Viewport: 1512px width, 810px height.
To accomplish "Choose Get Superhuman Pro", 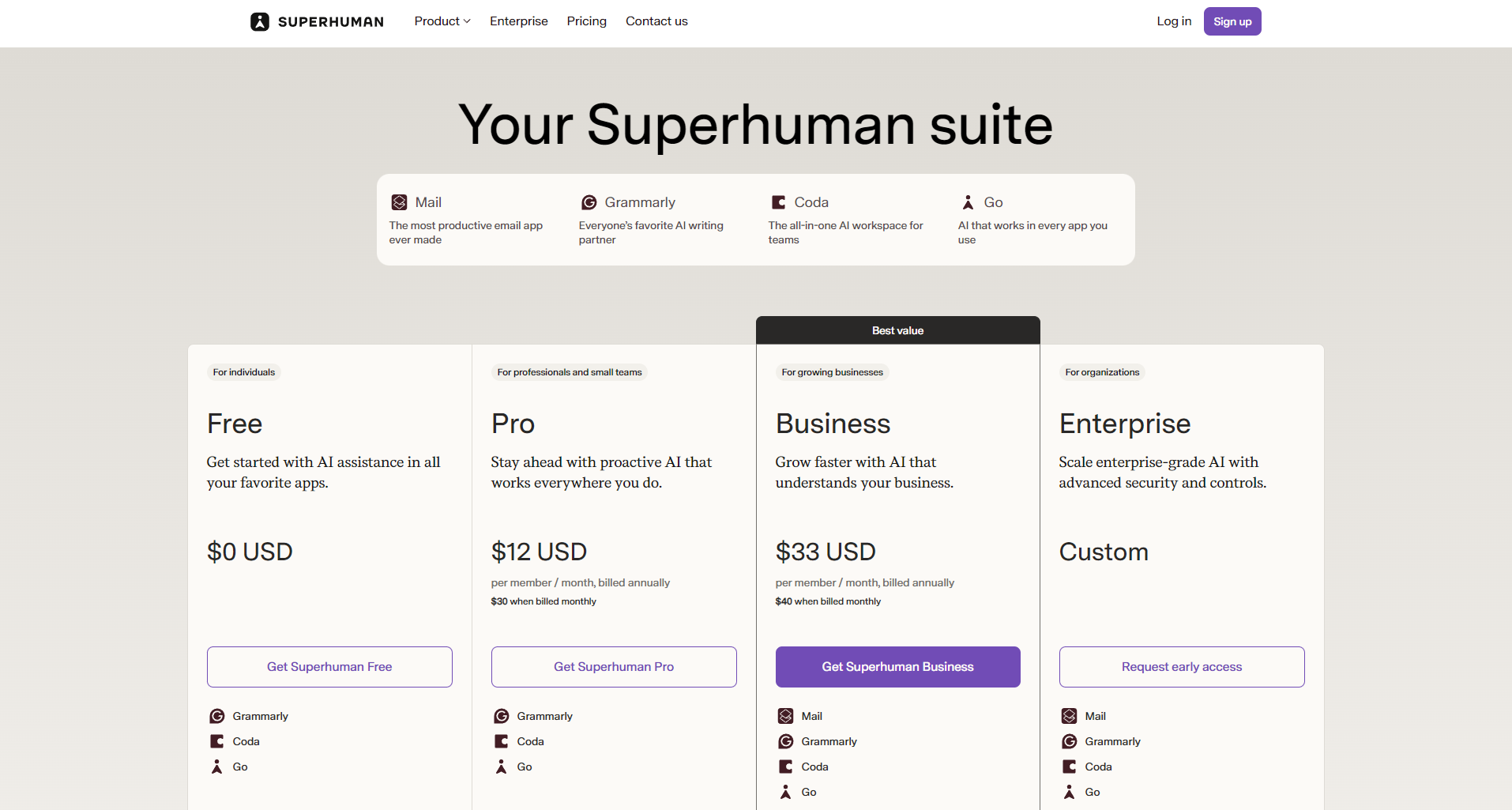I will (614, 667).
